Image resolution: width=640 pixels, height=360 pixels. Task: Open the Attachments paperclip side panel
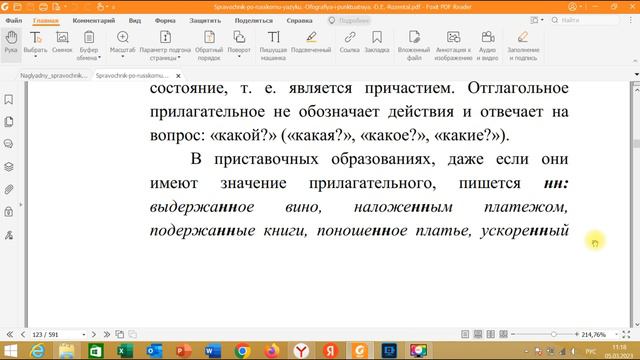tap(9, 189)
